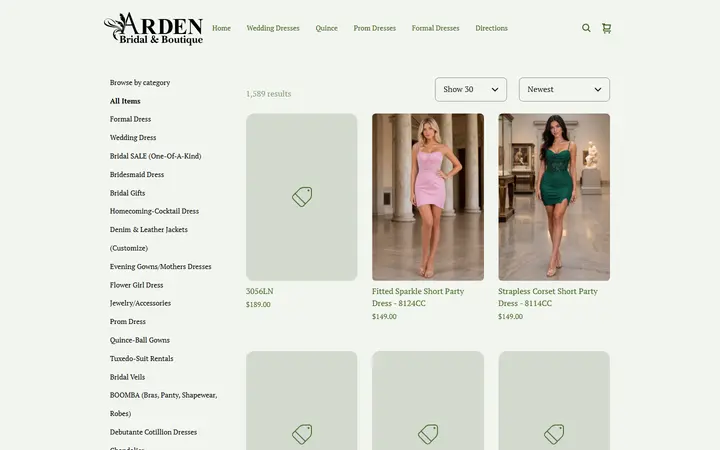Select Prom Dress category in sidebar
The height and width of the screenshot is (450, 720).
coord(128,321)
